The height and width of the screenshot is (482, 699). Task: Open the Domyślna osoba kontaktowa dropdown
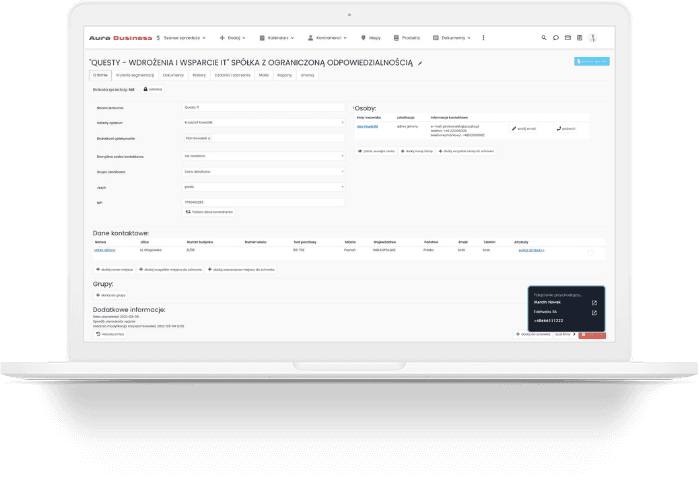tap(264, 156)
